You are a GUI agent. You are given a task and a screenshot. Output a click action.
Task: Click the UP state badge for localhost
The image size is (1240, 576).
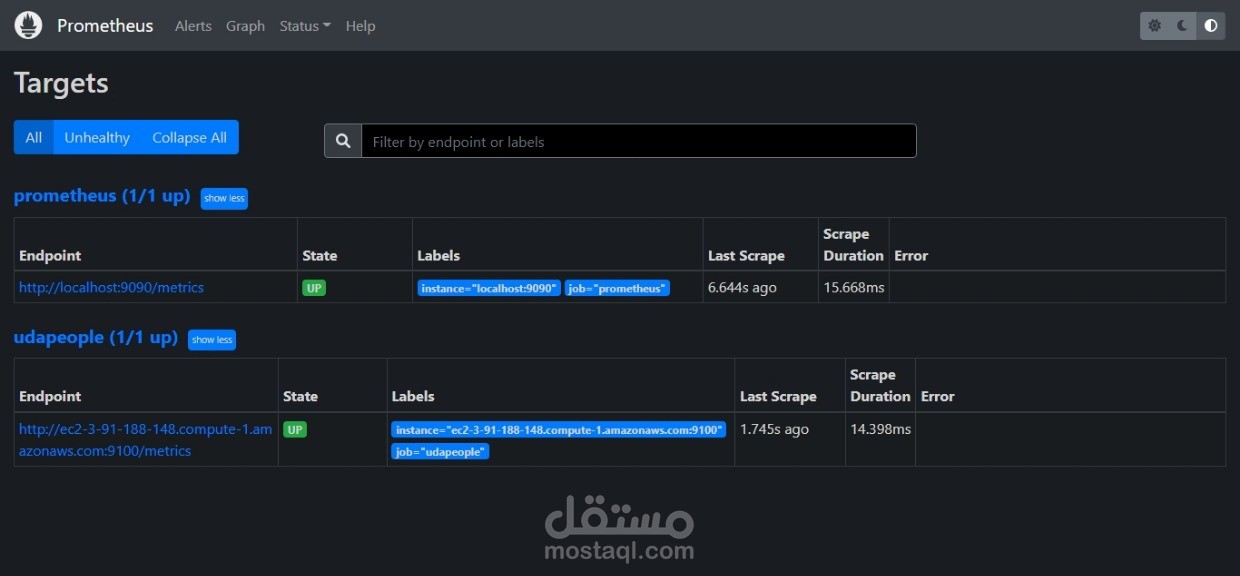pyautogui.click(x=314, y=287)
